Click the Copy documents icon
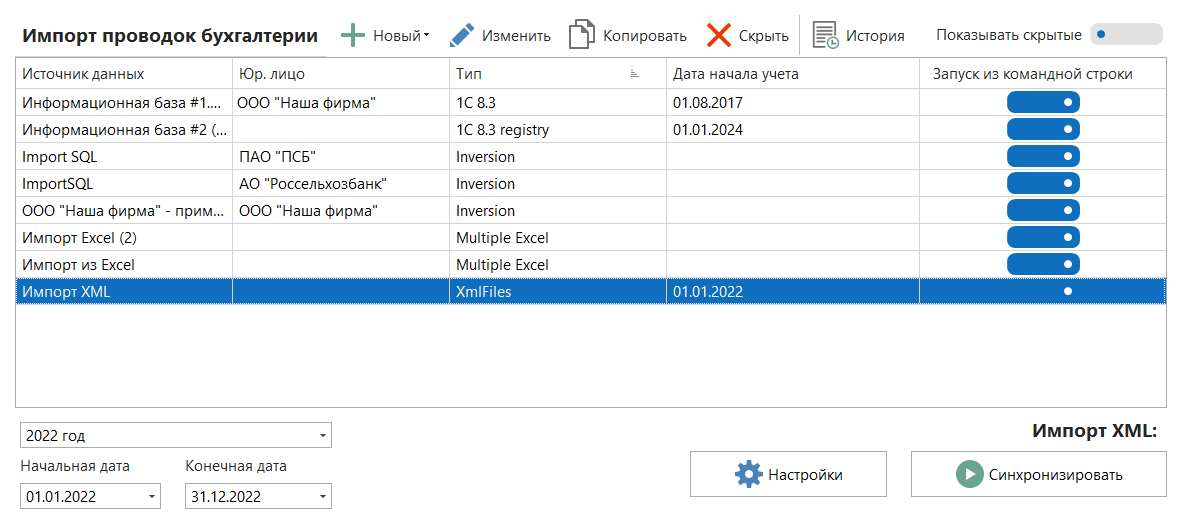Screen dimensions: 1182x529 pyautogui.click(x=582, y=35)
